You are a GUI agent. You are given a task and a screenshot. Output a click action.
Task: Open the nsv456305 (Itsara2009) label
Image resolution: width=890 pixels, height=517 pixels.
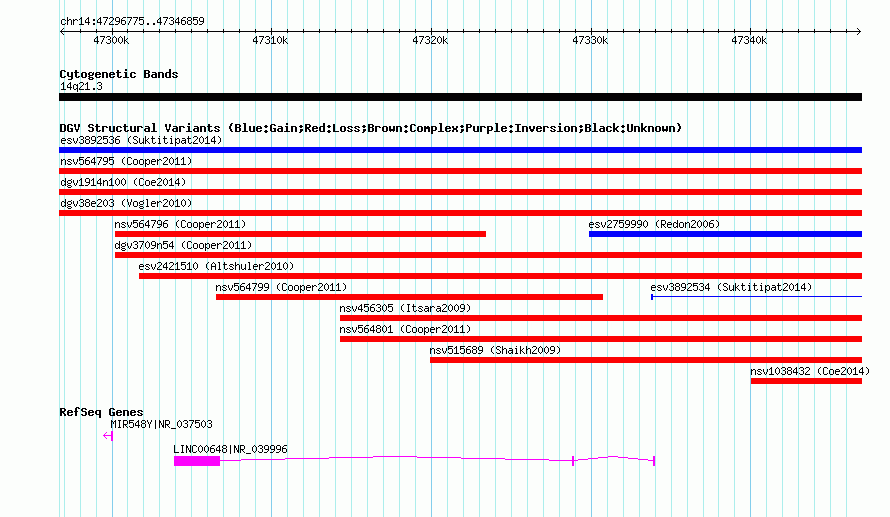click(x=405, y=308)
